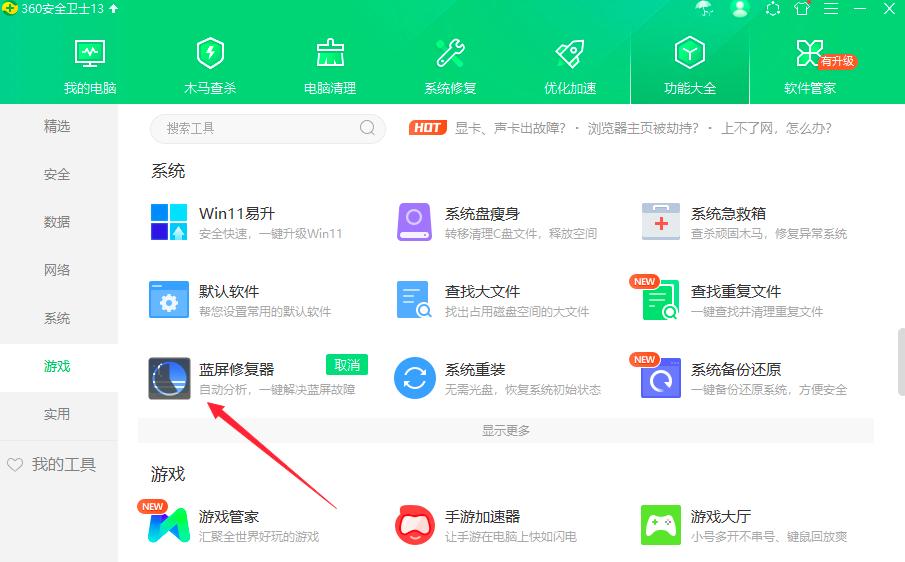Select the 游戏 sidebar category

pyautogui.click(x=57, y=366)
